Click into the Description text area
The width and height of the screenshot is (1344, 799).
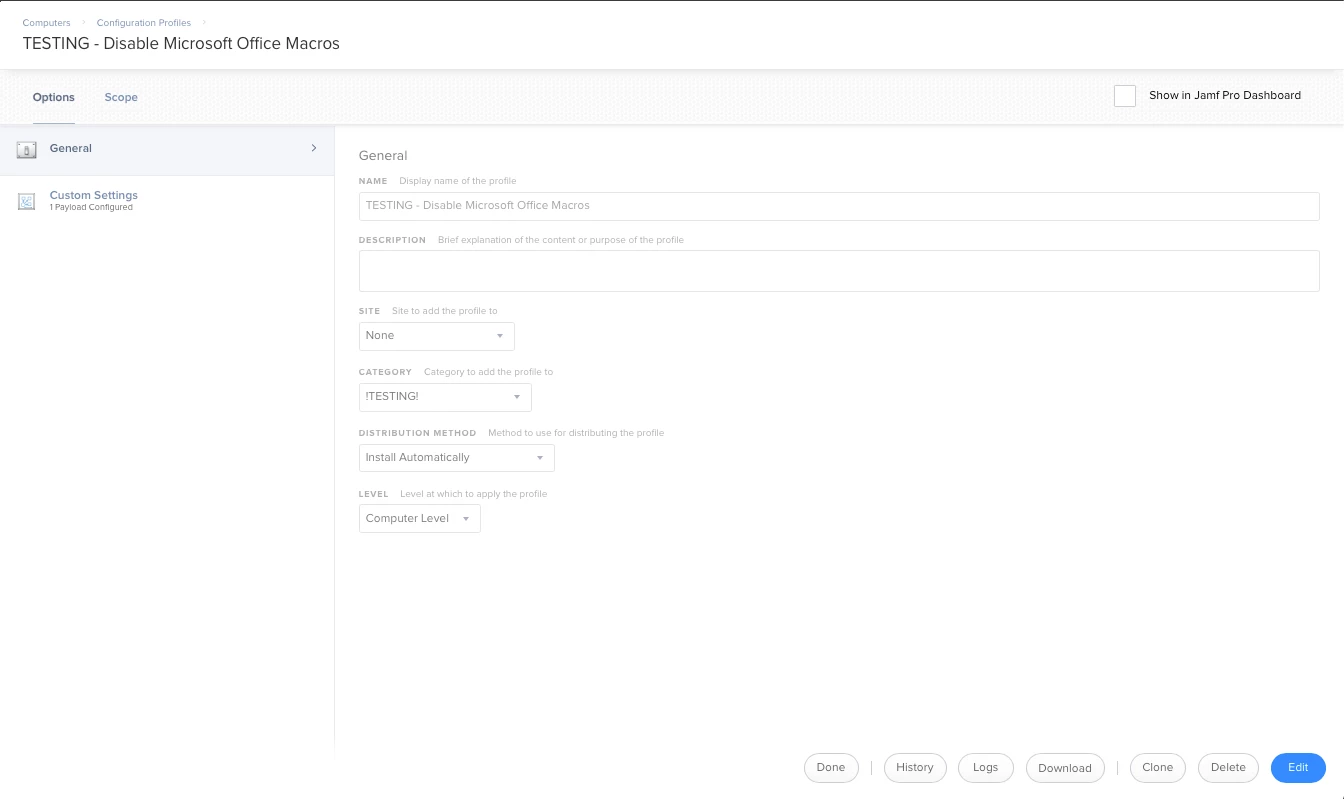(839, 271)
